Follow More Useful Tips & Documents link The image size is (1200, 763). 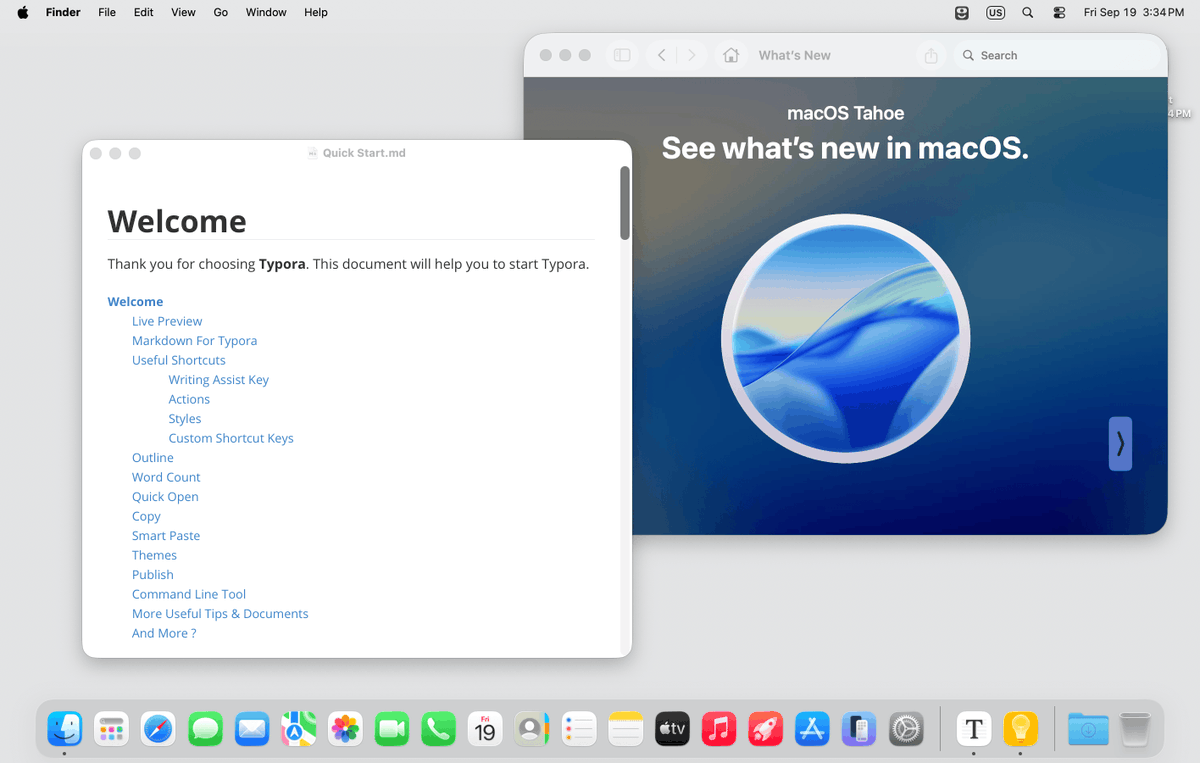pos(220,614)
